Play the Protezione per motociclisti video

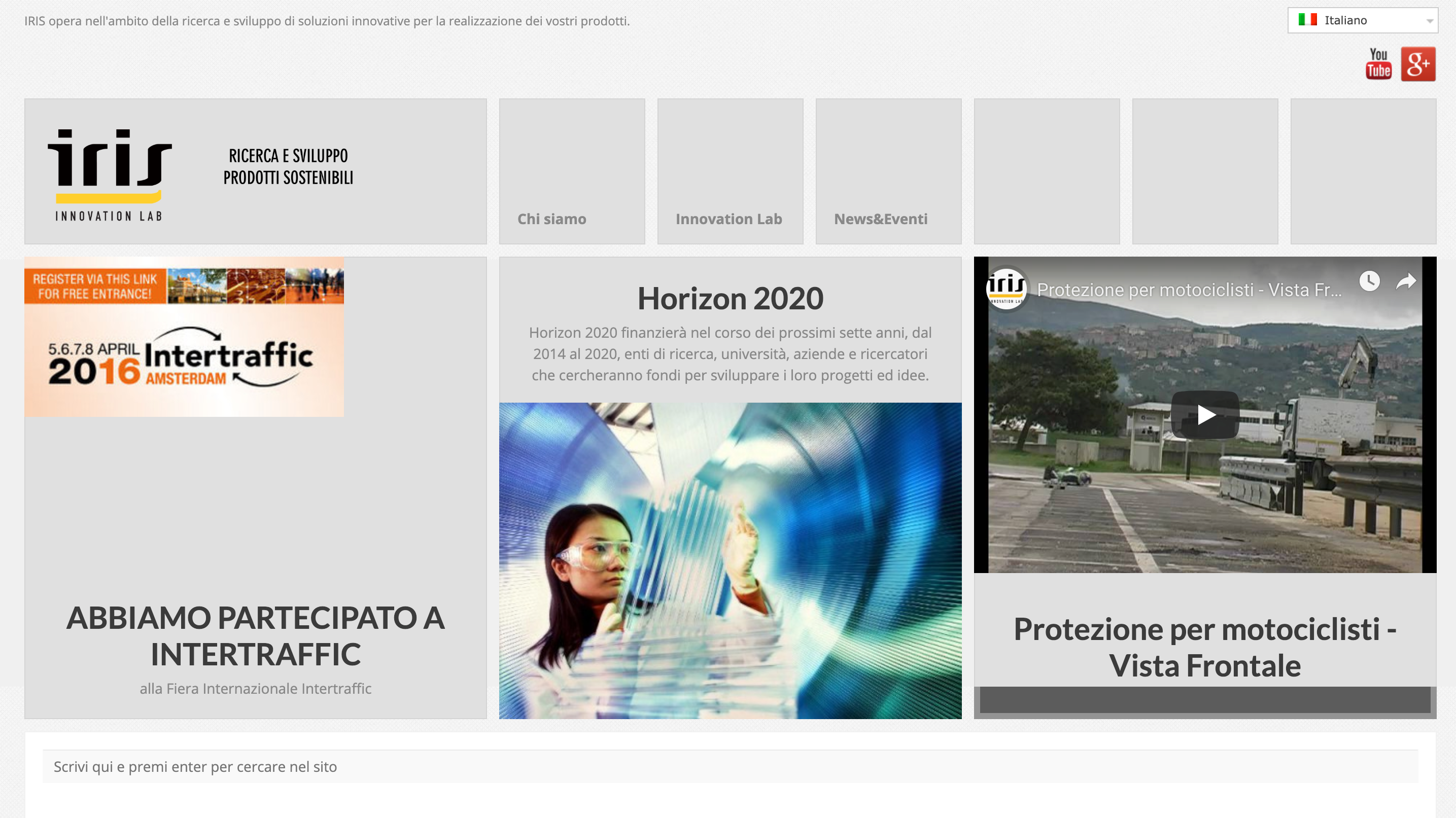coord(1204,415)
